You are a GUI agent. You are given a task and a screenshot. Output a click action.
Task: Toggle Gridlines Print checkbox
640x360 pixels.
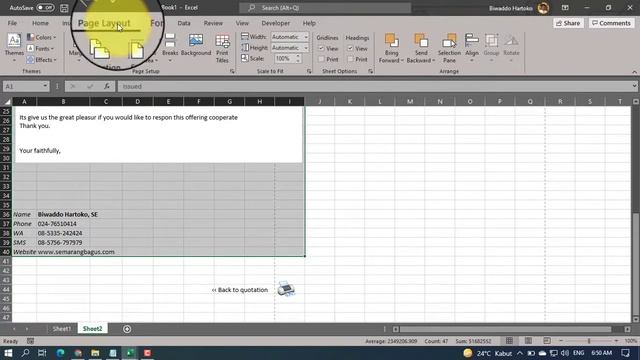click(321, 59)
